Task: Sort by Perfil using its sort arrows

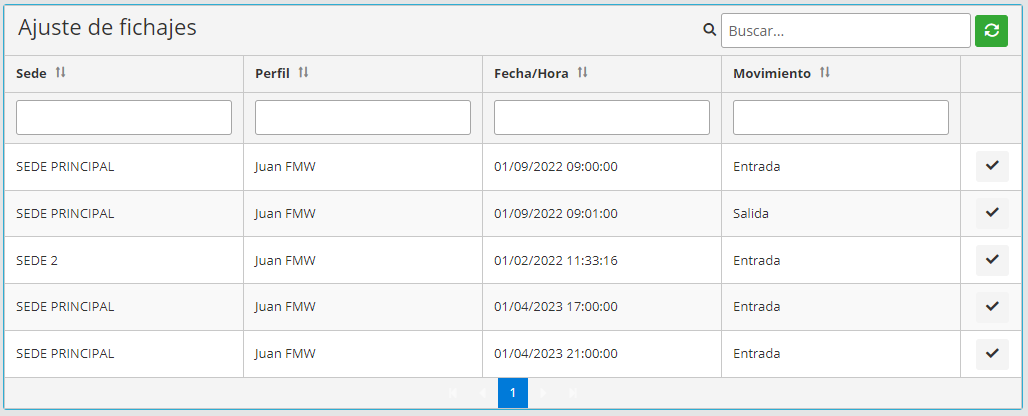Action: pos(303,73)
